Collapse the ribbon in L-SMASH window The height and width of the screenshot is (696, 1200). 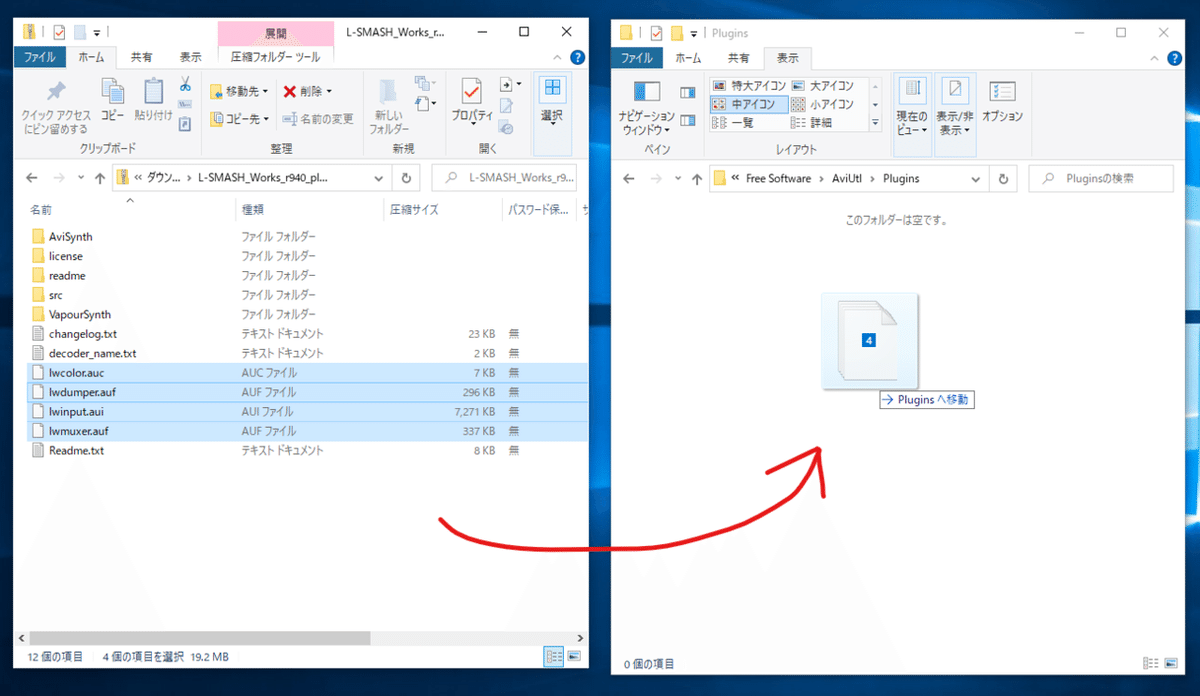[x=559, y=58]
